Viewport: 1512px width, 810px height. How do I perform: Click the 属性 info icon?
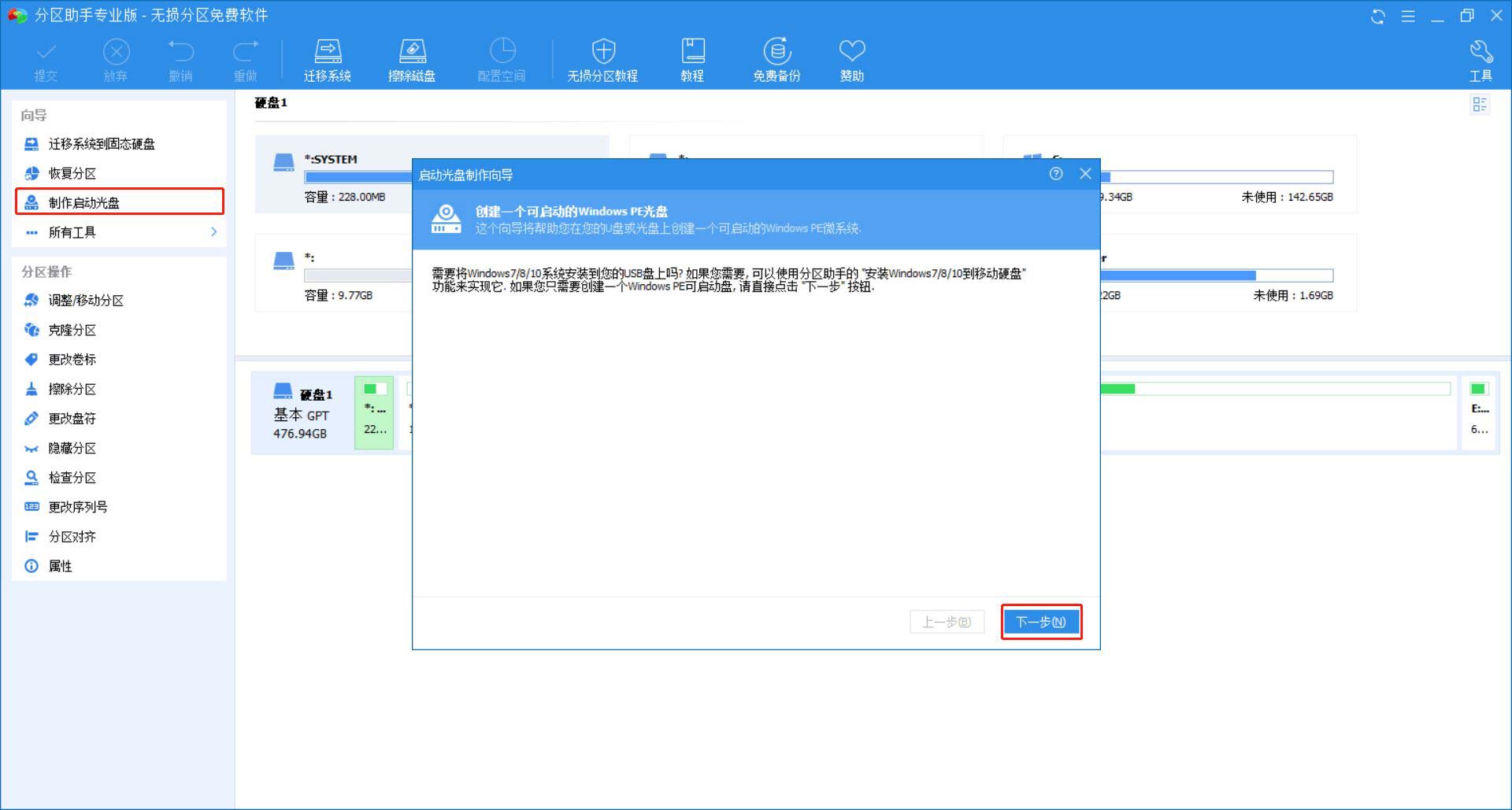tap(59, 566)
